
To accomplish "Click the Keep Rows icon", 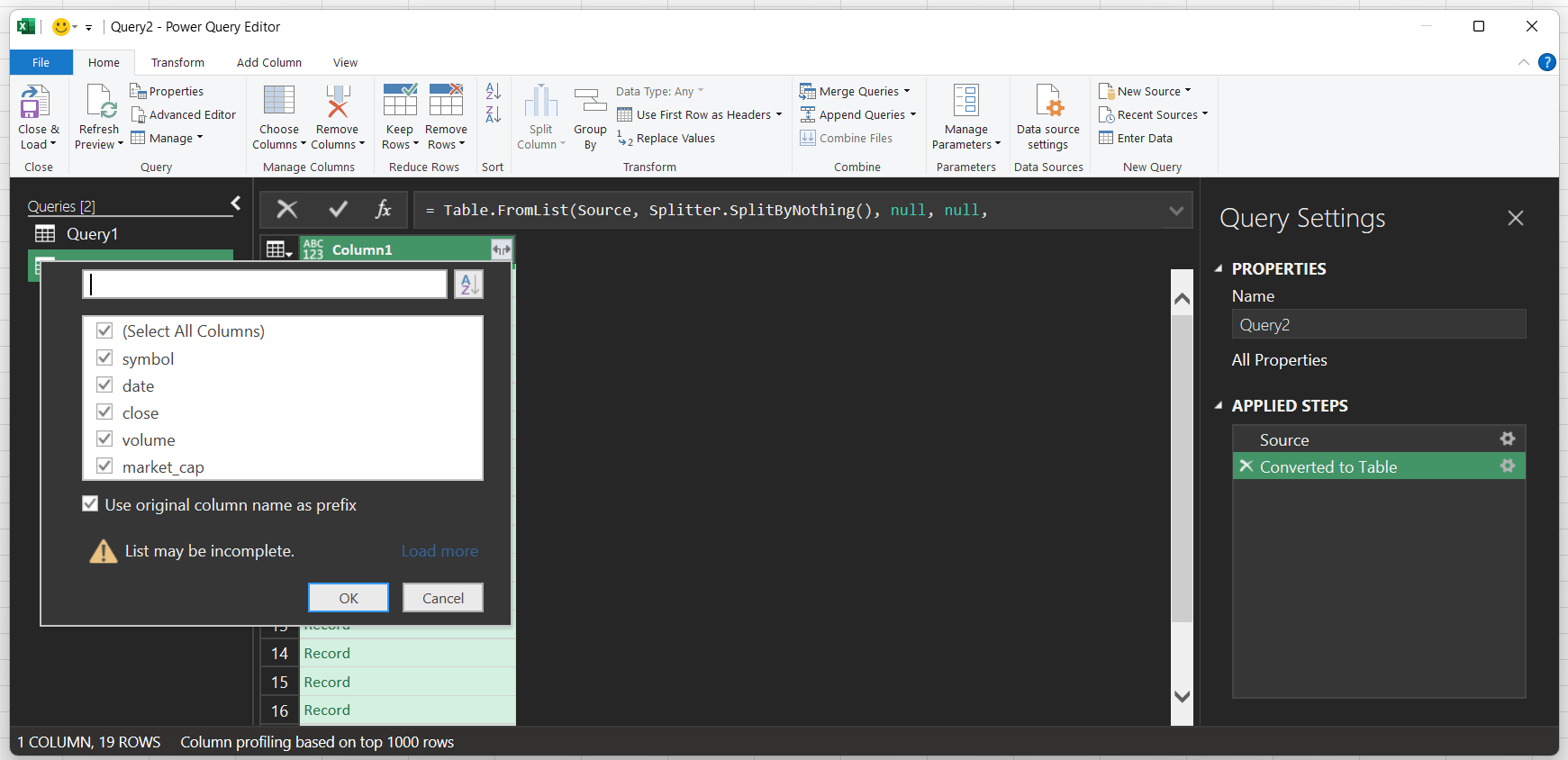I will (400, 100).
